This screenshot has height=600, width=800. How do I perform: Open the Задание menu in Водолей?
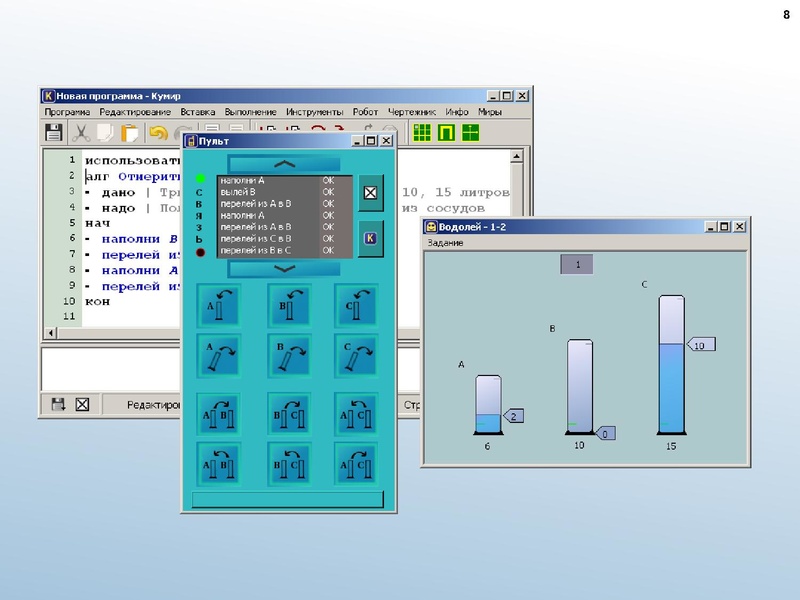coord(445,243)
